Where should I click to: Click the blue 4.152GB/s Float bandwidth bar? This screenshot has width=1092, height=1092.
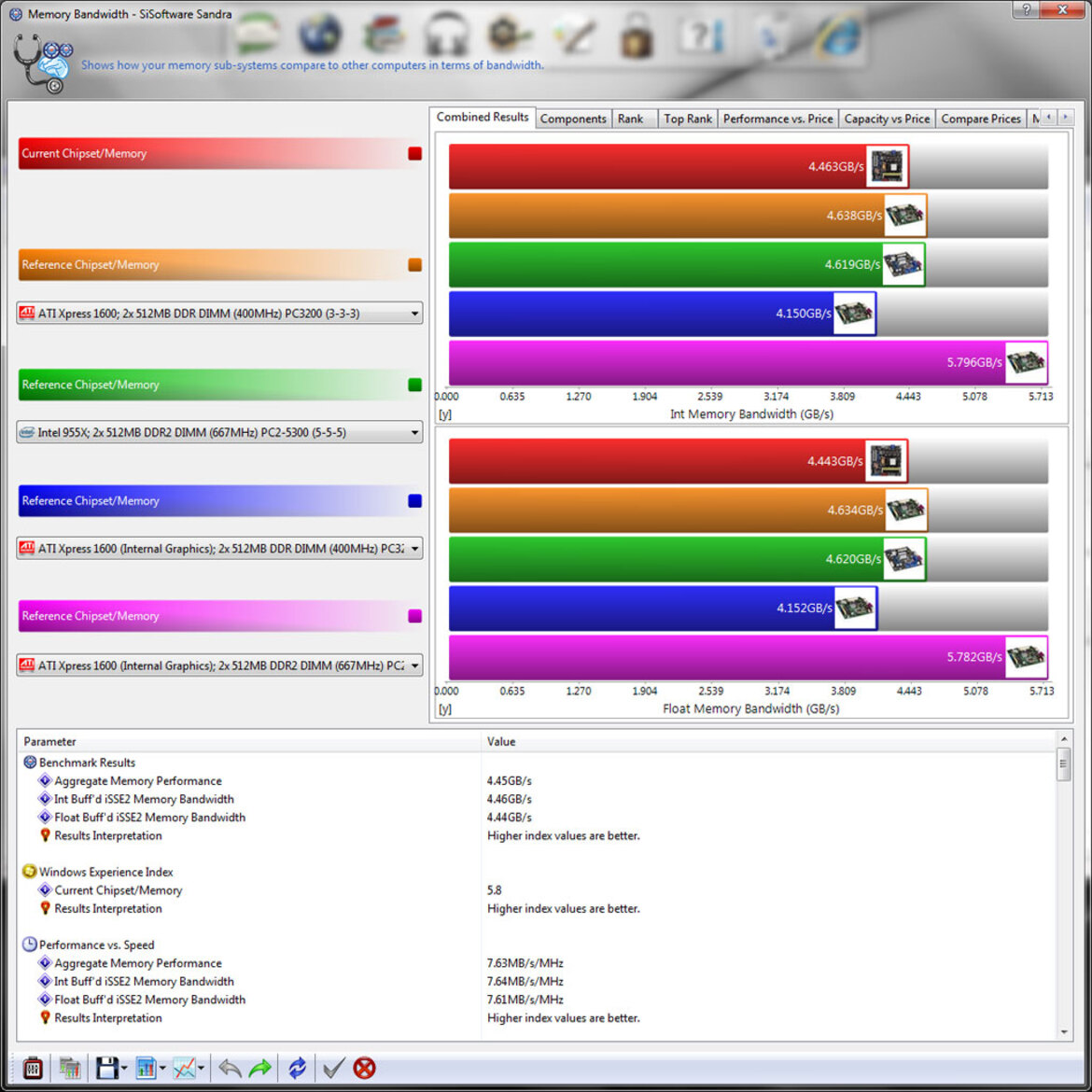point(663,608)
